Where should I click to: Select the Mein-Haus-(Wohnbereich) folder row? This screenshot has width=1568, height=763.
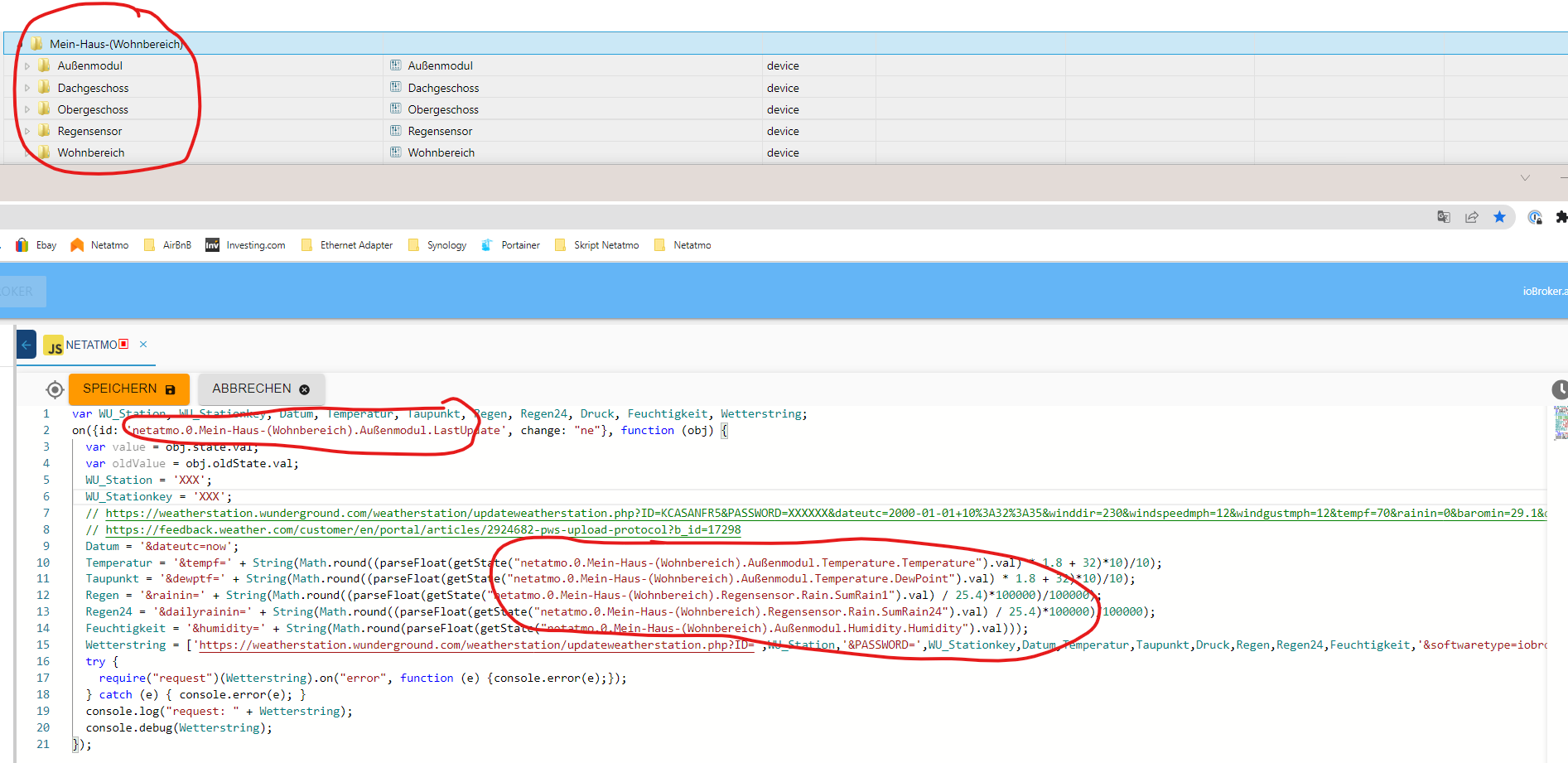pyautogui.click(x=785, y=44)
